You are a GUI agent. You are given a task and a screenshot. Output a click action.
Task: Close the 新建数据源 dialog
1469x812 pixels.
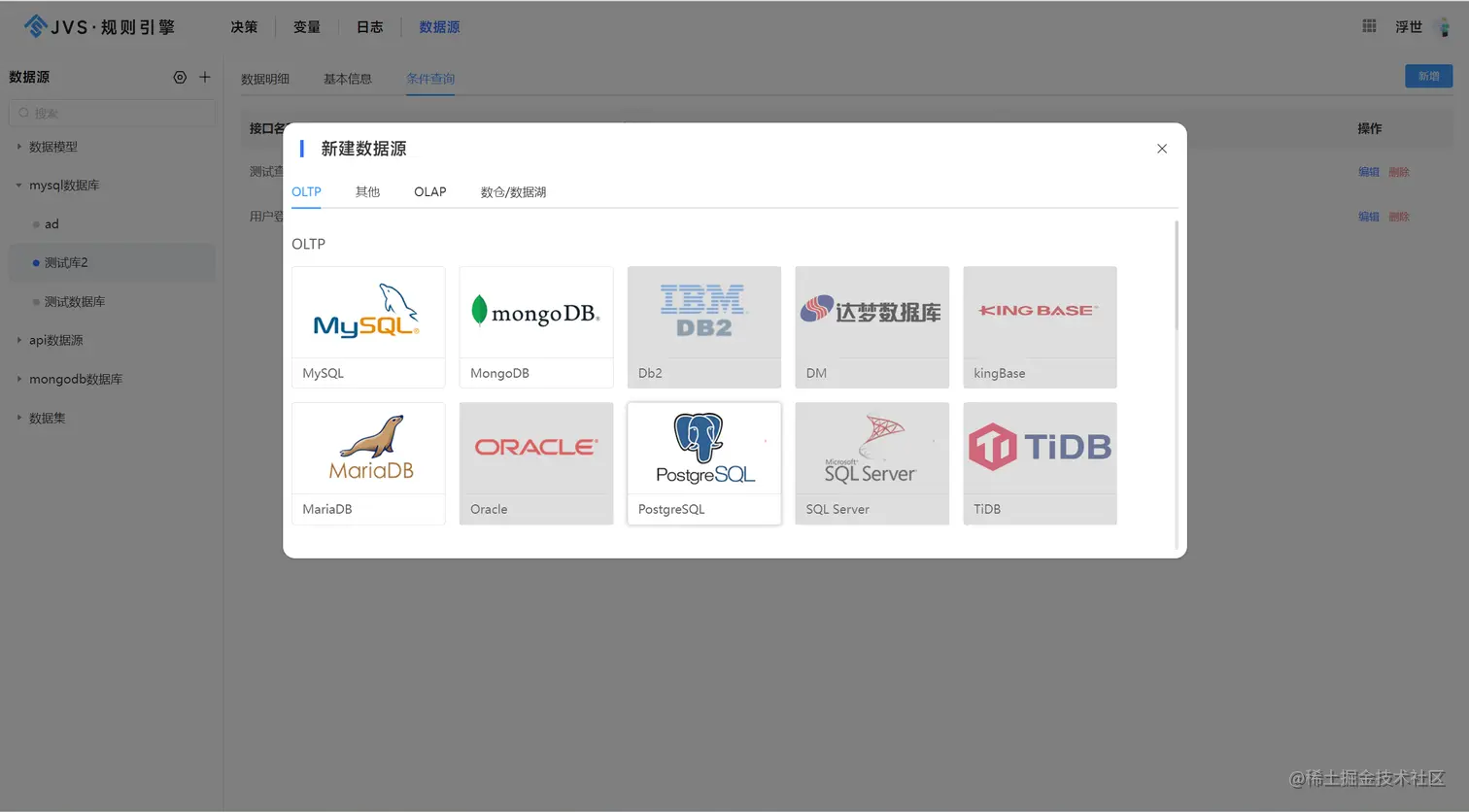[x=1162, y=149]
